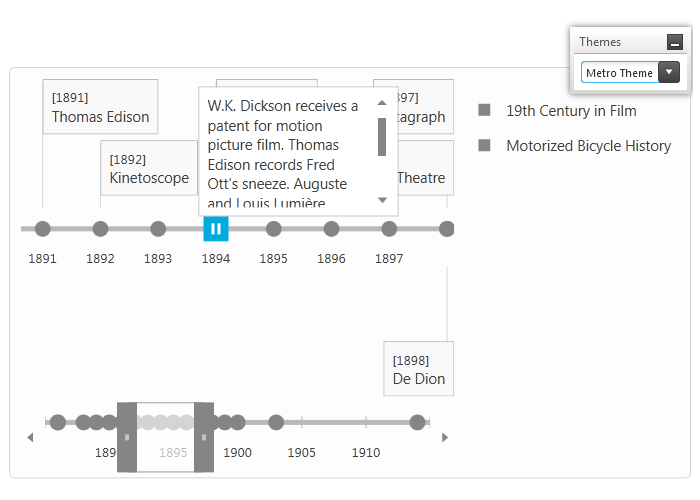This screenshot has width=700, height=500.
Task: Click the tooltip scroll-up arrow
Action: click(x=382, y=103)
